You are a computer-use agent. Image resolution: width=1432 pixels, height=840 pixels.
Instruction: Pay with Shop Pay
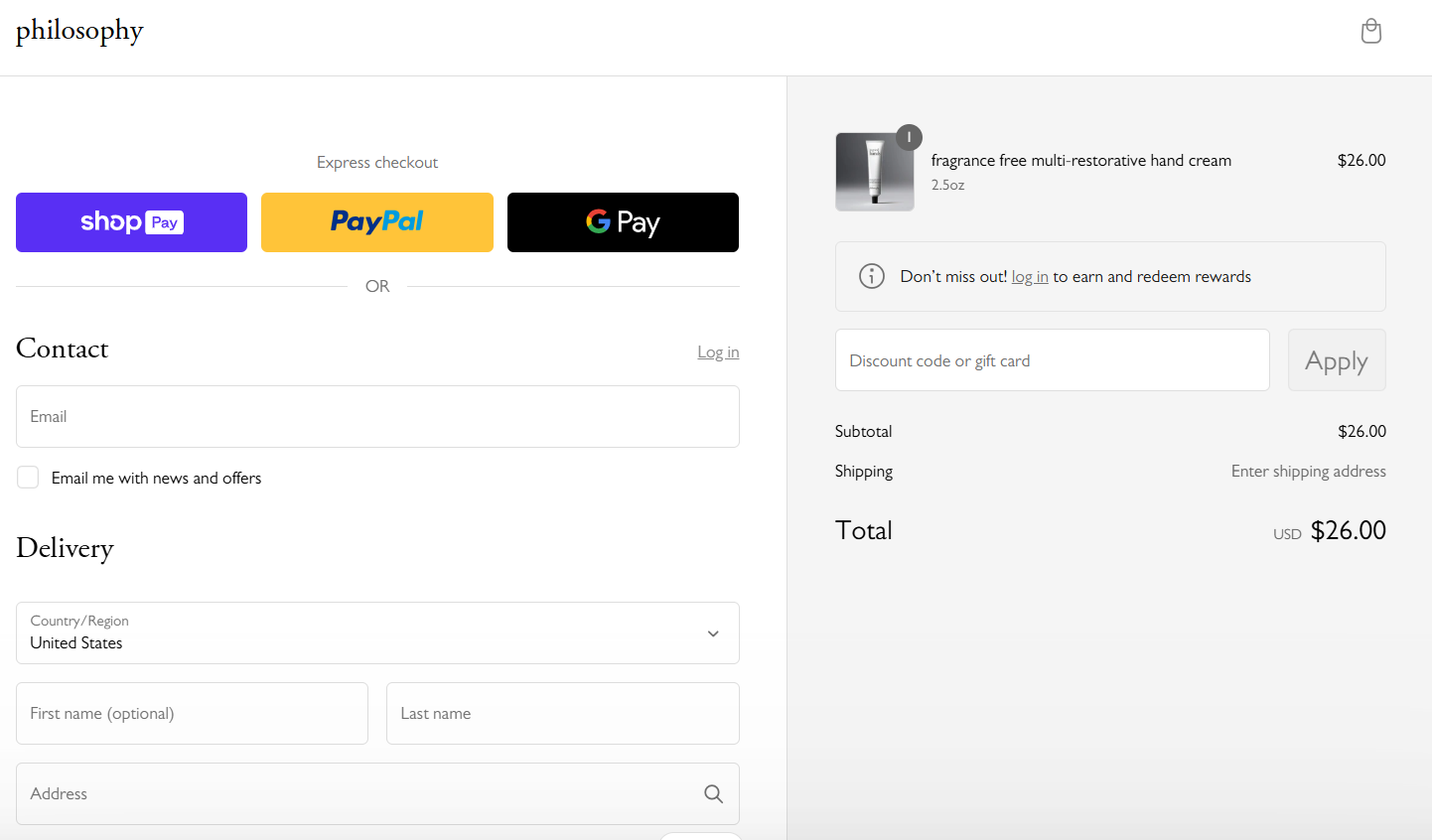coord(131,222)
